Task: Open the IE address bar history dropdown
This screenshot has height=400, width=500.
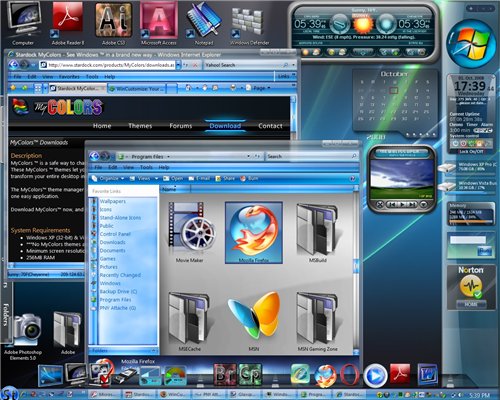Action: click(x=178, y=65)
